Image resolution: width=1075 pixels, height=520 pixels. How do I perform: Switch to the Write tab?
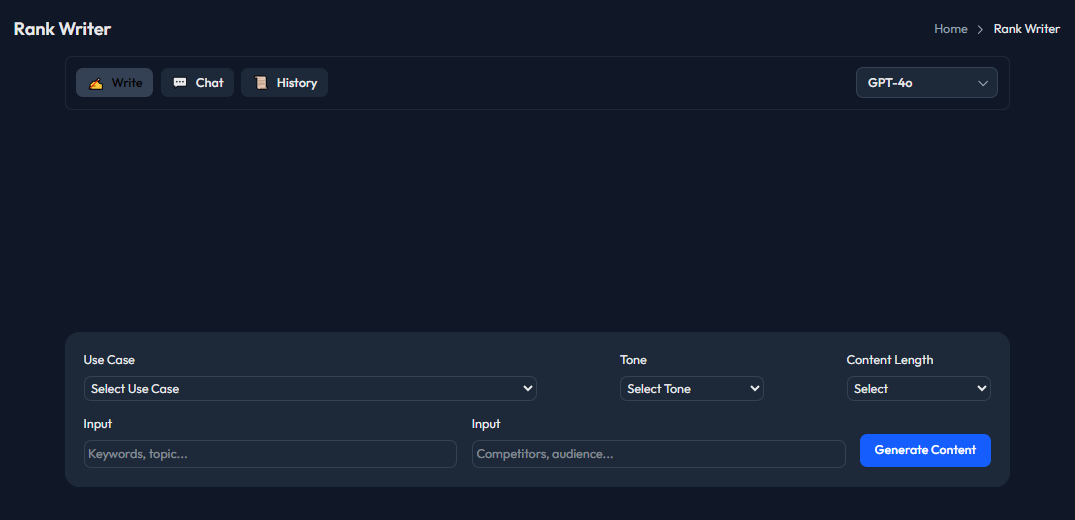(115, 83)
